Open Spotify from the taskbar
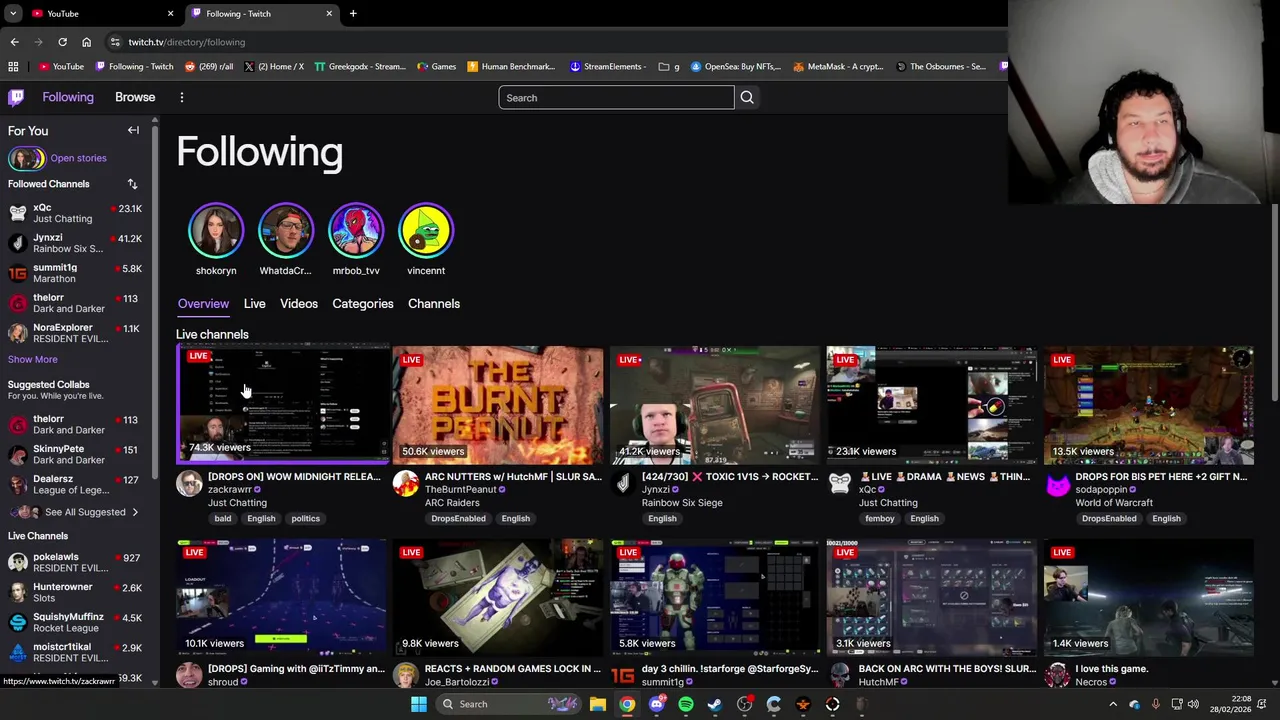 click(686, 704)
